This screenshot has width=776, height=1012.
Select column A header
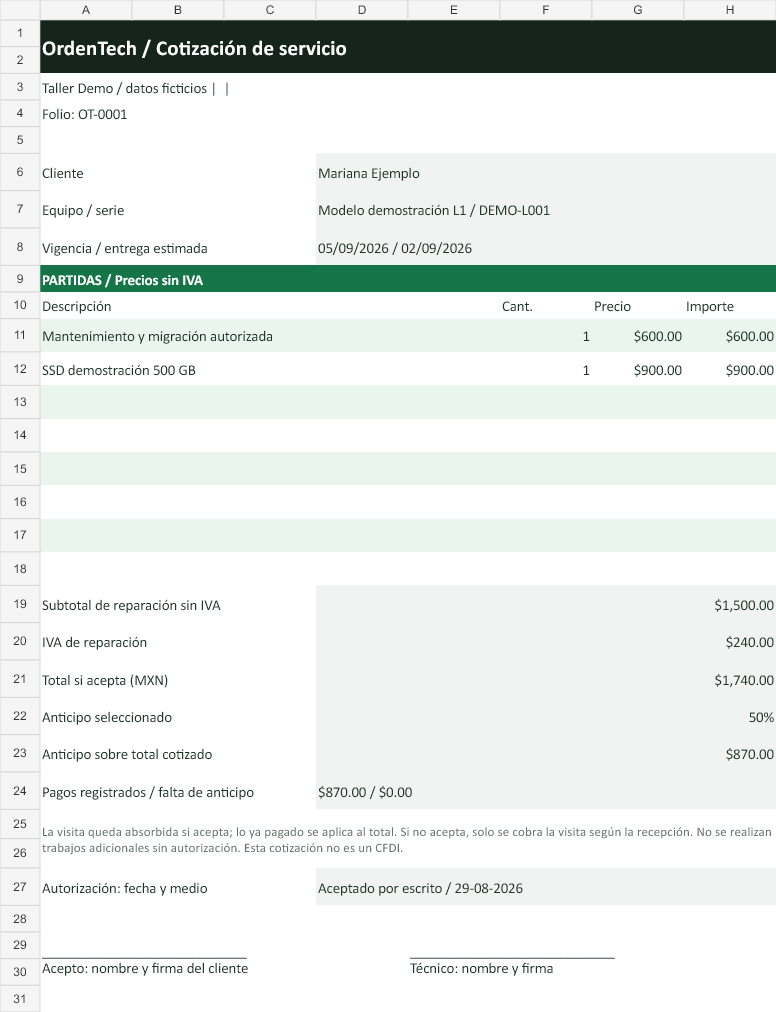click(x=86, y=10)
